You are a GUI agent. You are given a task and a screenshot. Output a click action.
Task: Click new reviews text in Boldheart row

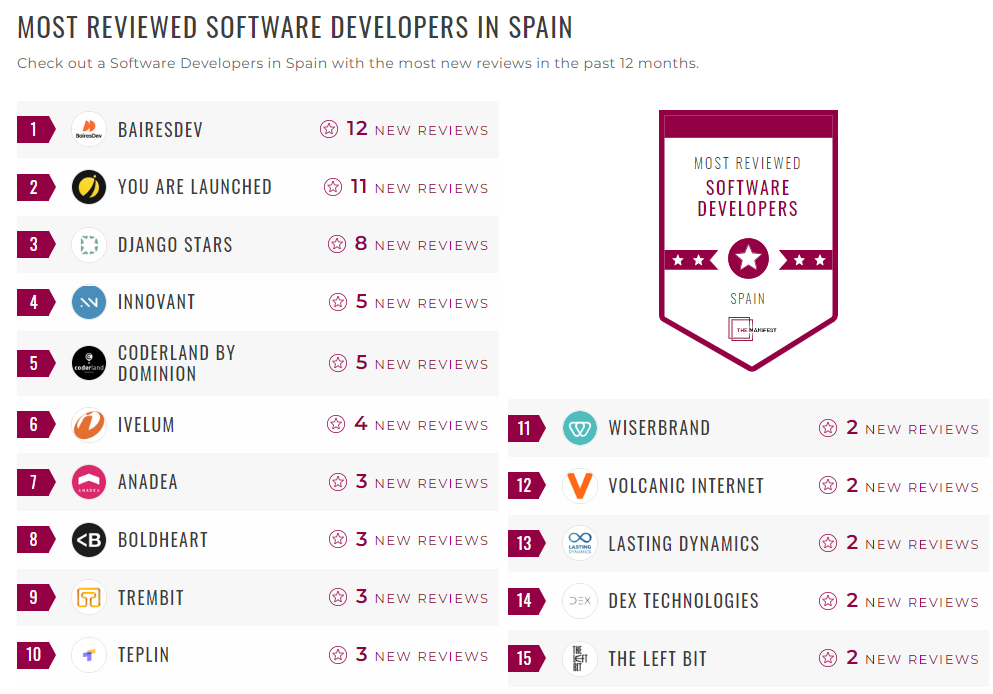click(422, 539)
